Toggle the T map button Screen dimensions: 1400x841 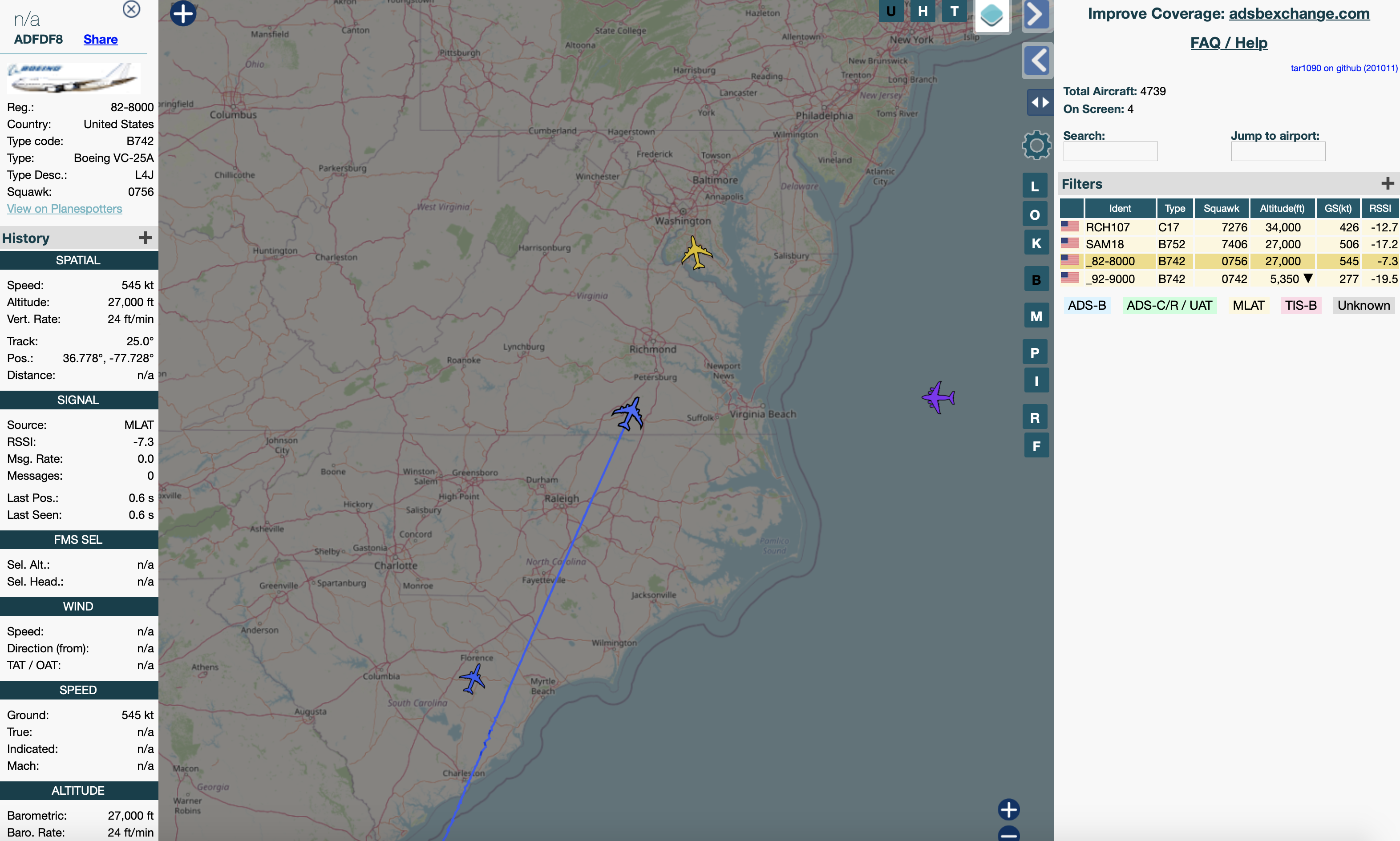pyautogui.click(x=954, y=11)
